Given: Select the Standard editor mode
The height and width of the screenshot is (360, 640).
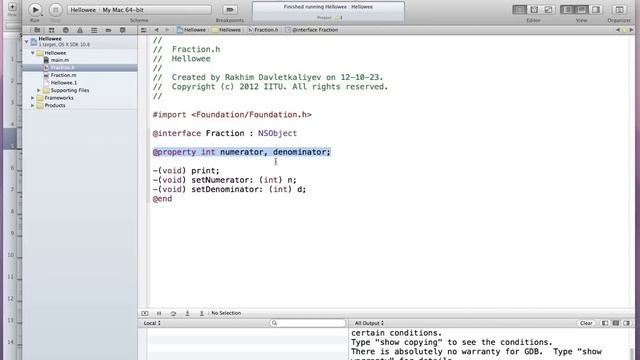Looking at the screenshot, I should pos(519,9).
